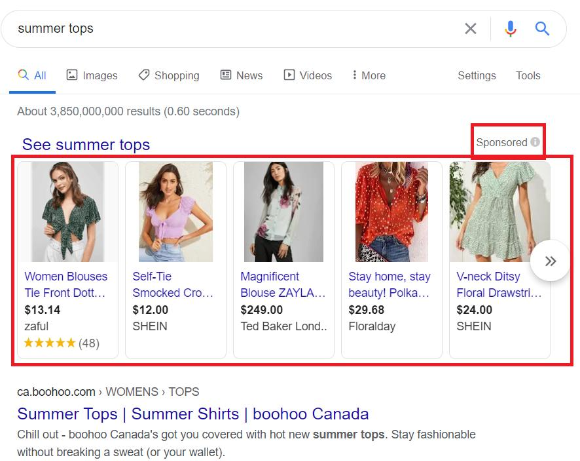The height and width of the screenshot is (461, 580).
Task: Click the boohoo result description snippet
Action: click(246, 443)
